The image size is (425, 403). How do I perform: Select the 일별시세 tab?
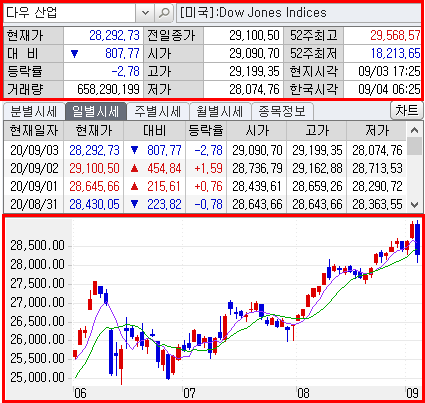96,111
